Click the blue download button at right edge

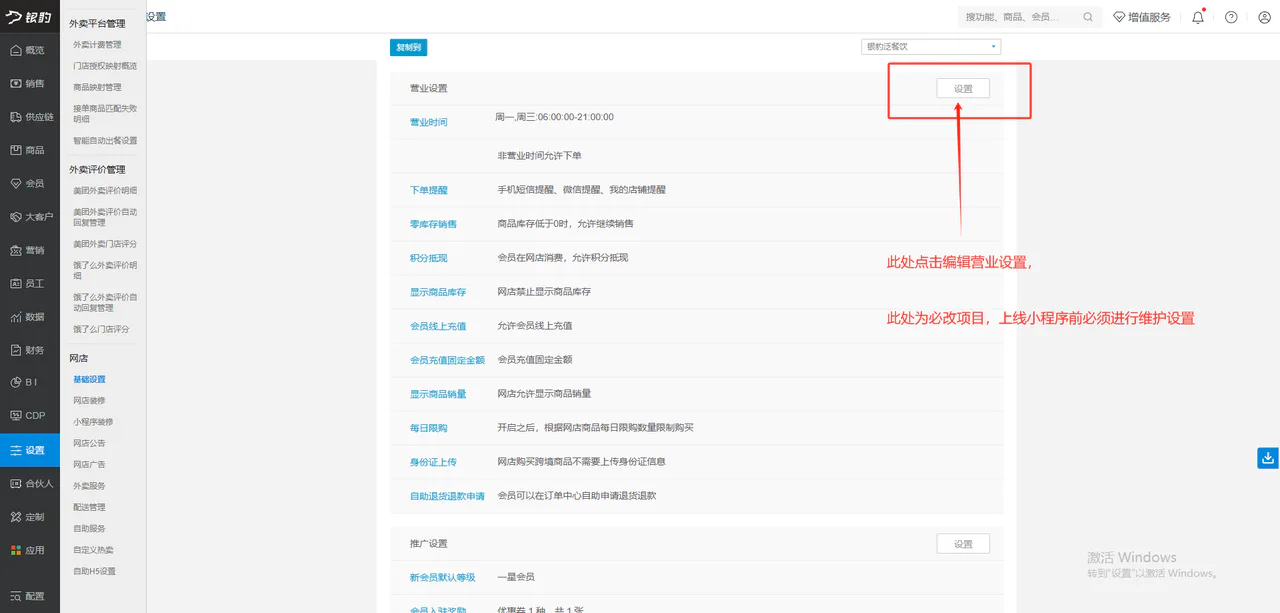pos(1268,458)
